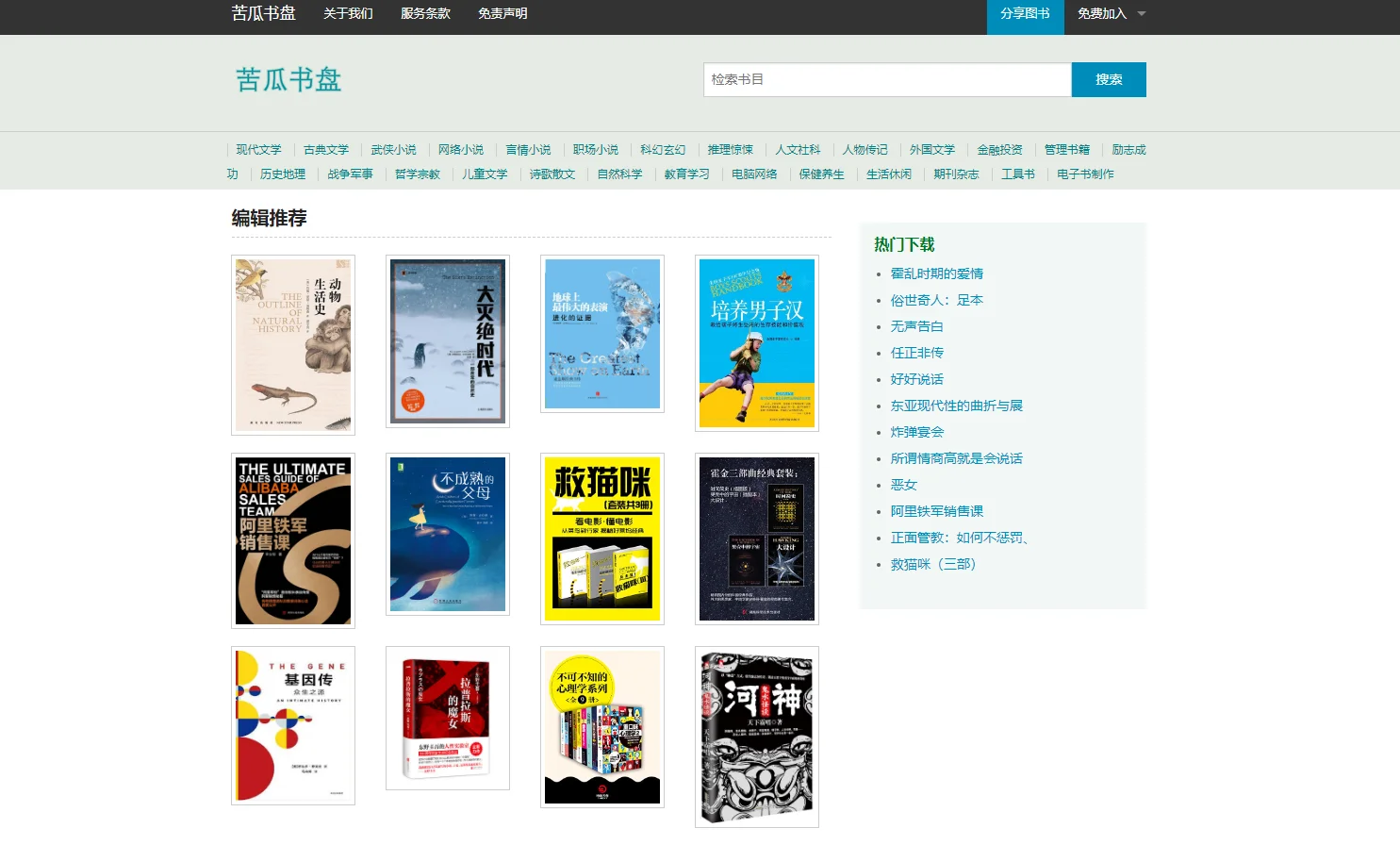The height and width of the screenshot is (845, 1400).
Task: Browse the 网络小说 category
Action: (x=461, y=150)
